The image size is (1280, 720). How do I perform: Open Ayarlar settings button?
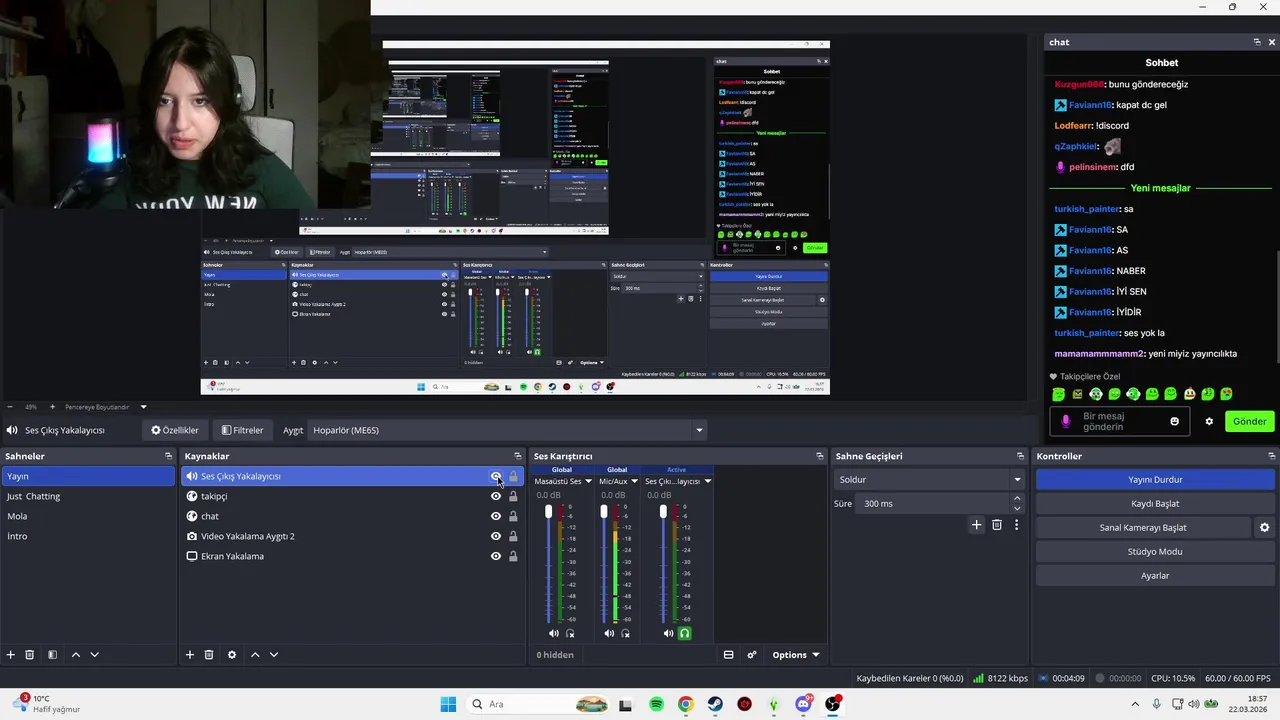coord(1155,575)
